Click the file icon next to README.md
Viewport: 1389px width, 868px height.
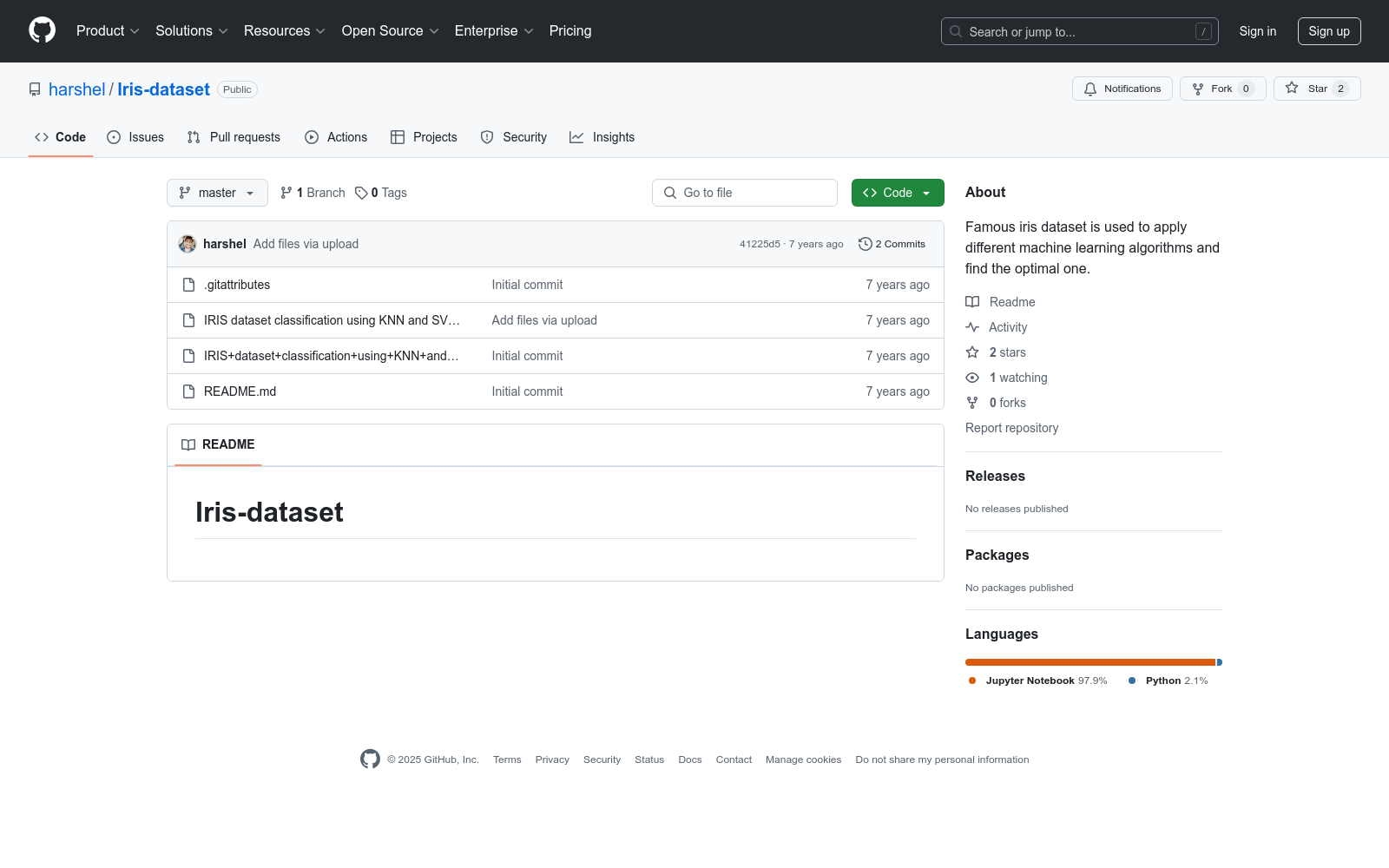click(188, 391)
